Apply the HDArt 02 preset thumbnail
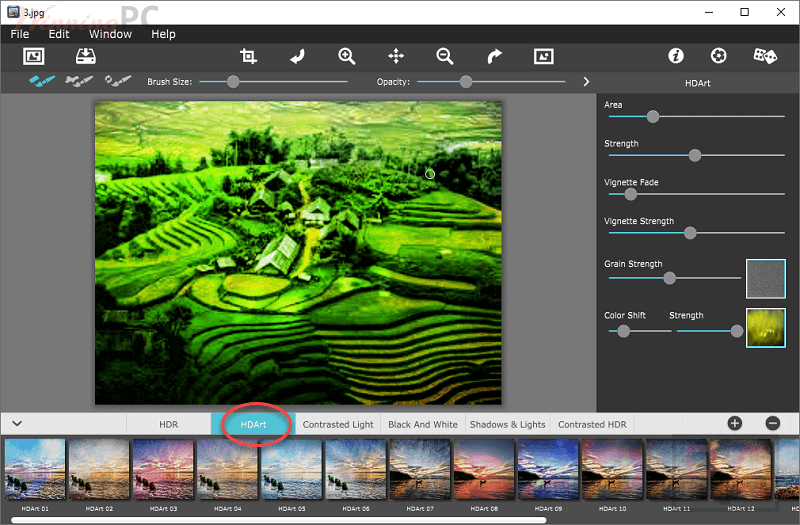Image resolution: width=800 pixels, height=525 pixels. (x=99, y=469)
